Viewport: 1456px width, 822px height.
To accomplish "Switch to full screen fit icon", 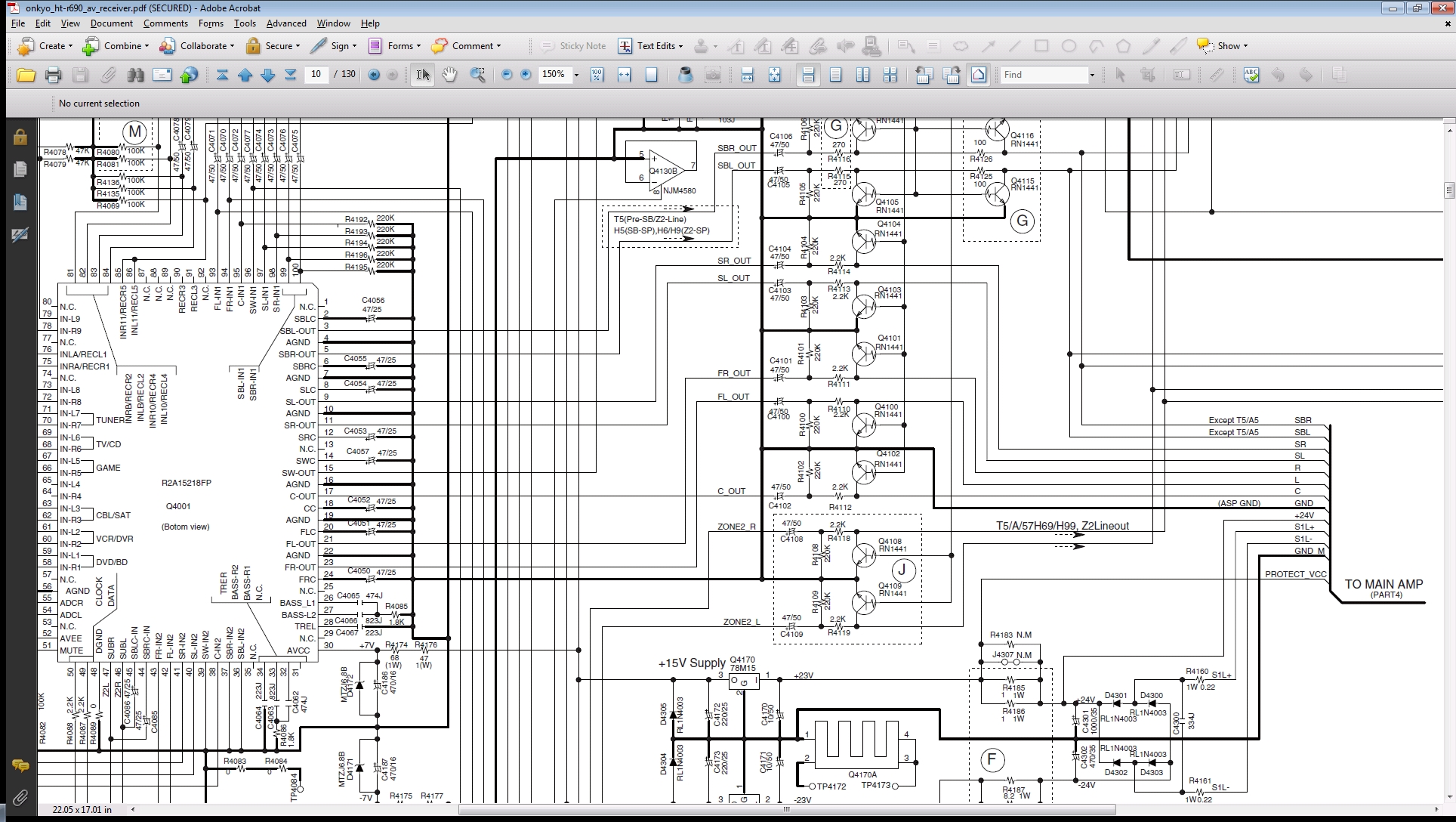I will coord(775,75).
